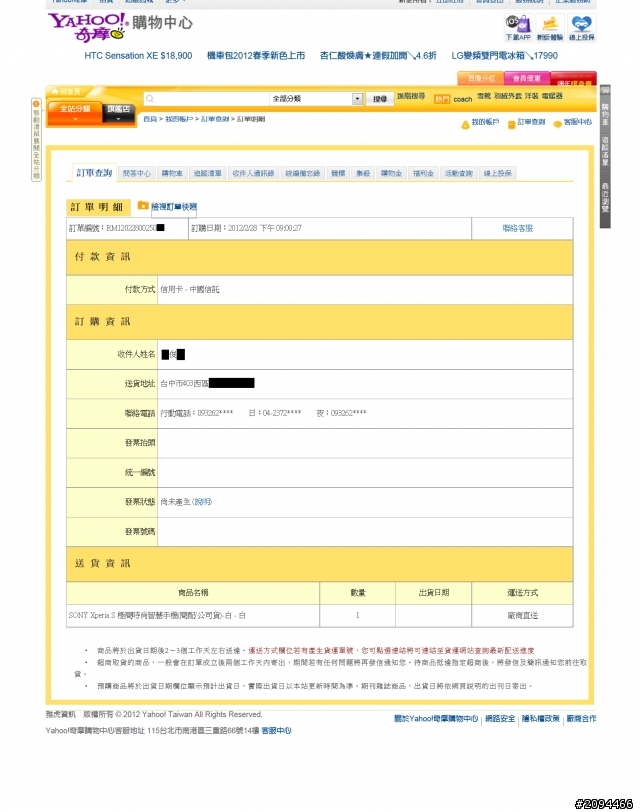The width and height of the screenshot is (640, 812).
Task: Open the 客服中心 header link
Action: pos(577,122)
